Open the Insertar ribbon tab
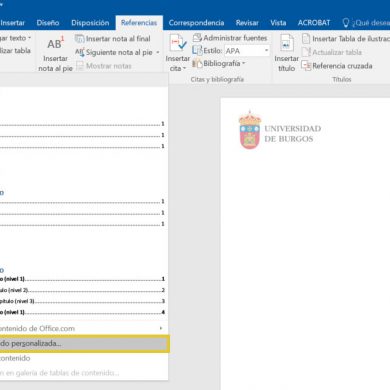 [x=13, y=23]
